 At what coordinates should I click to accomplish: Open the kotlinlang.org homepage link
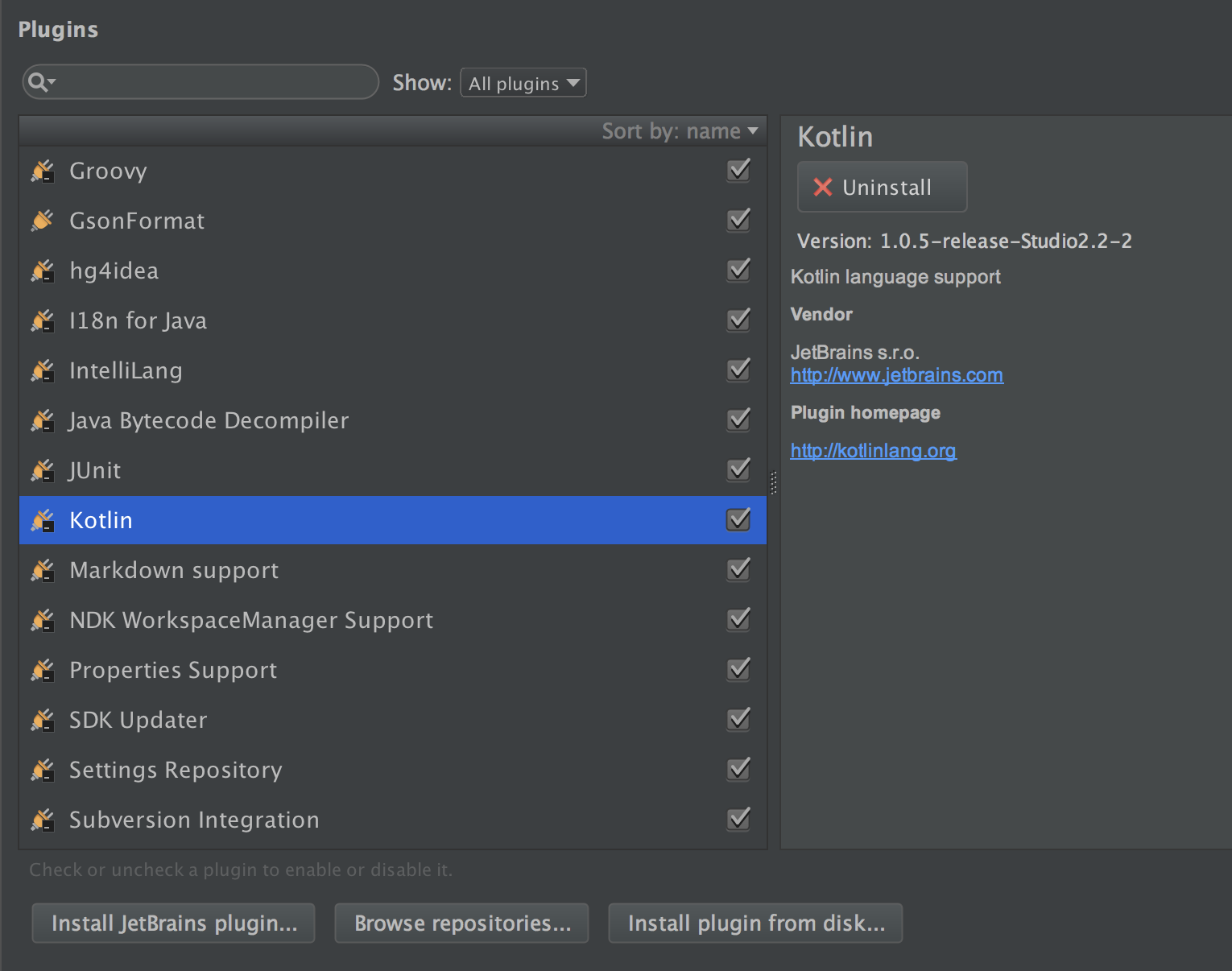point(874,451)
